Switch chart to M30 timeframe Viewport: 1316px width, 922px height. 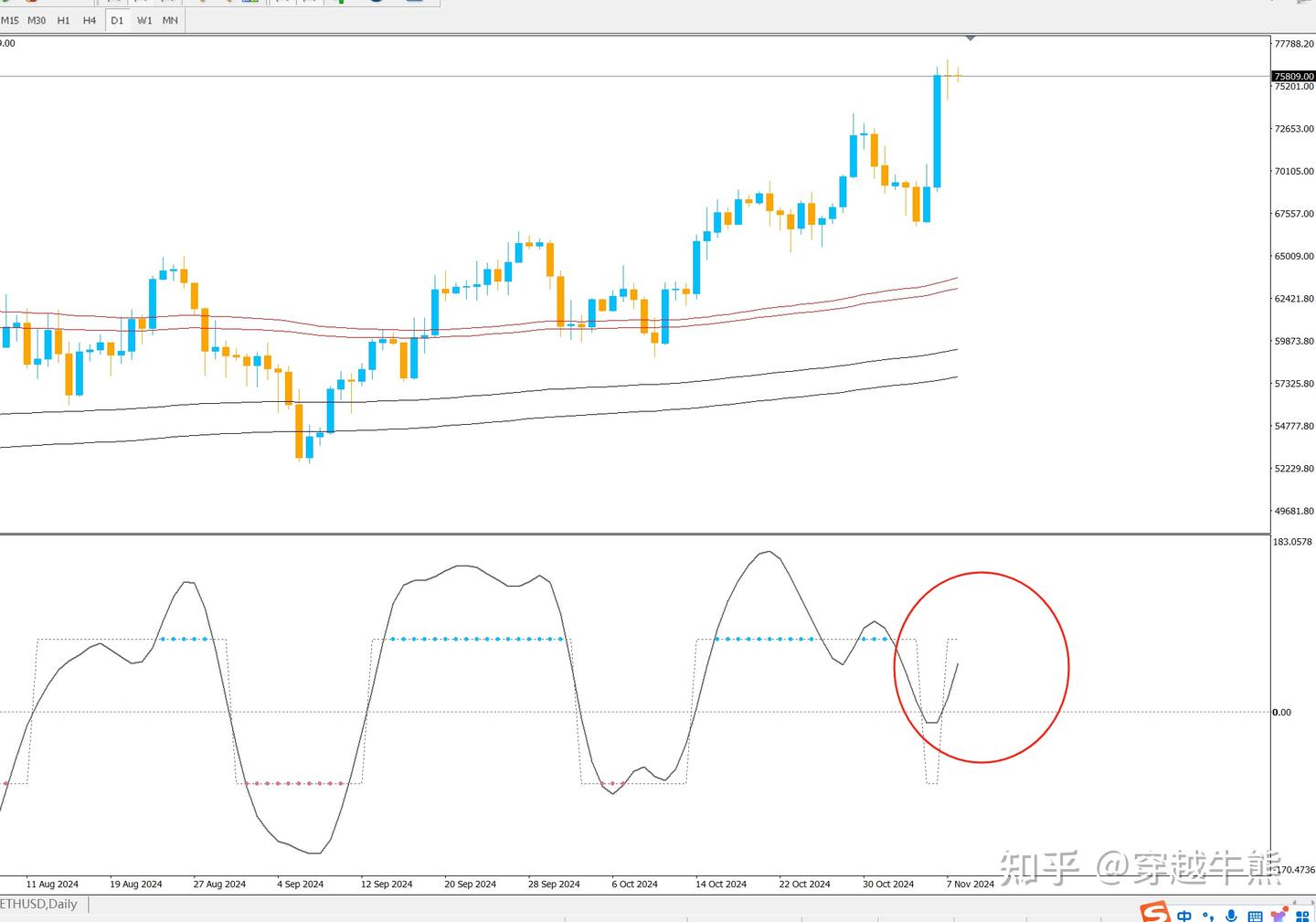[x=37, y=20]
